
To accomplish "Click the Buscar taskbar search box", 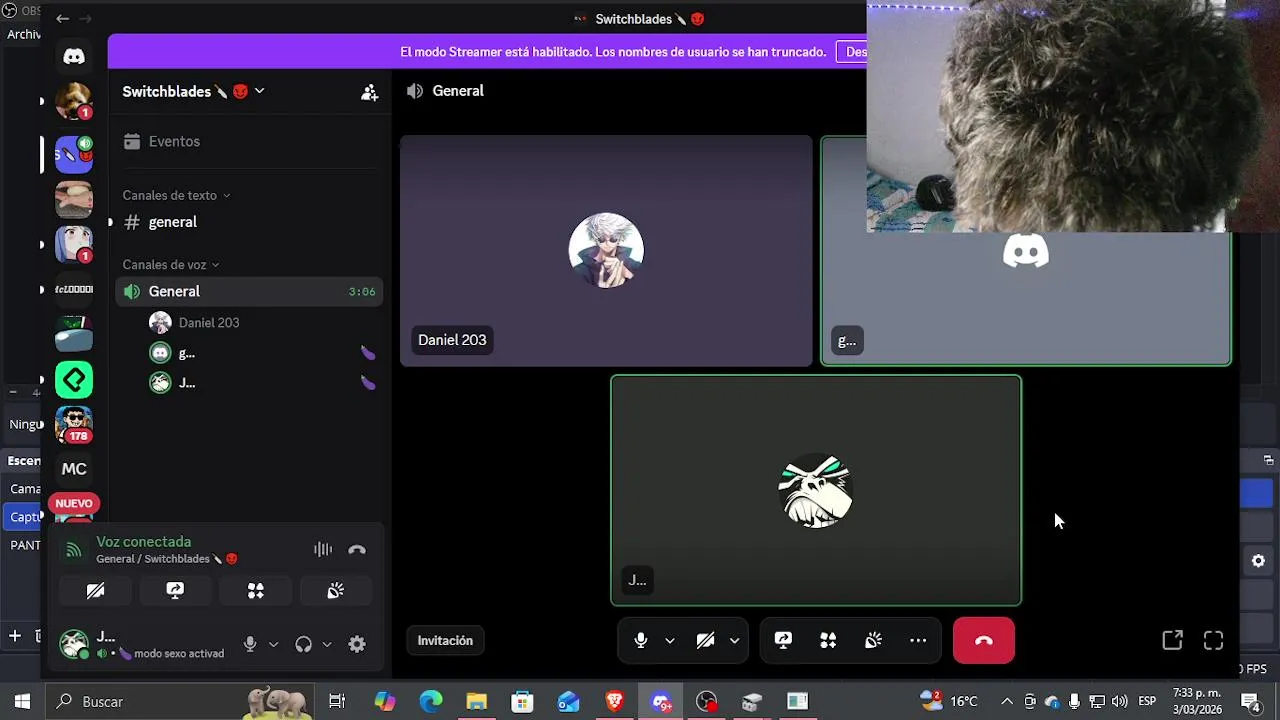I will coord(182,702).
